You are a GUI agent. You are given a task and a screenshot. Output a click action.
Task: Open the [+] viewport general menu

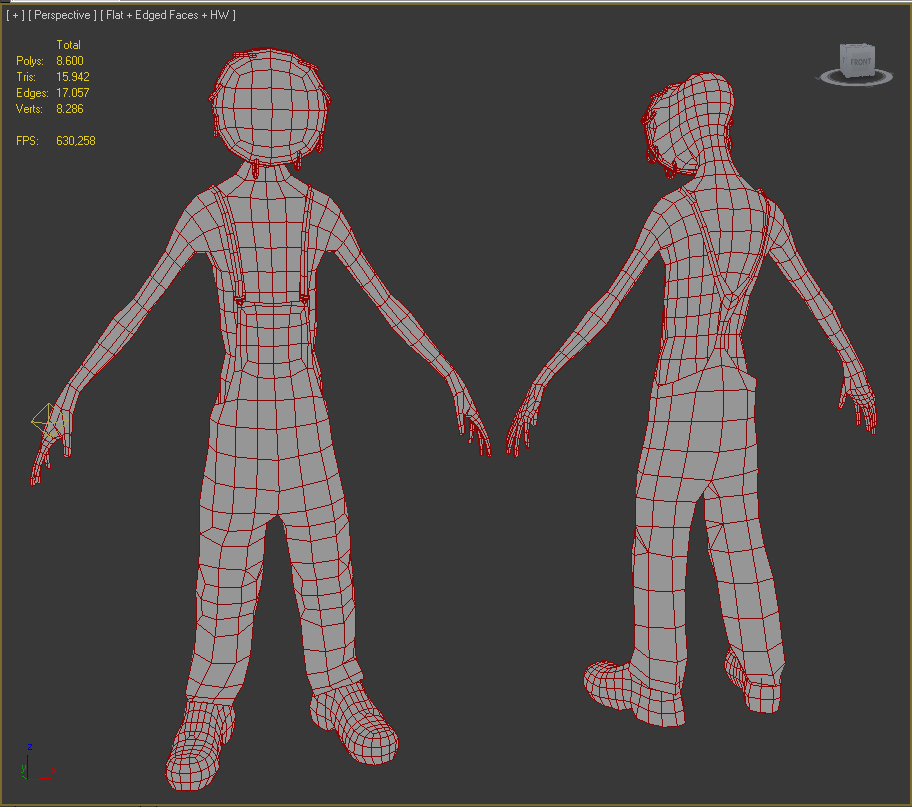(x=15, y=15)
